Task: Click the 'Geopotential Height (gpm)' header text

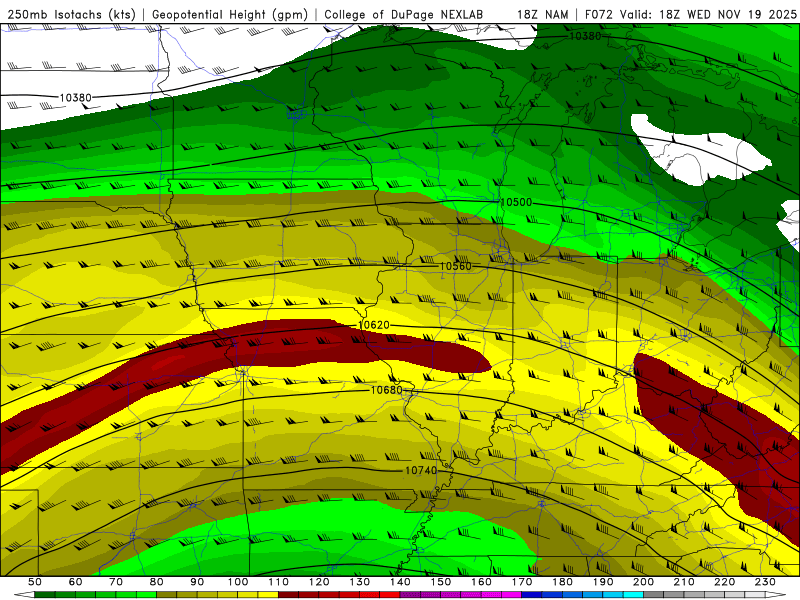Action: (x=230, y=15)
